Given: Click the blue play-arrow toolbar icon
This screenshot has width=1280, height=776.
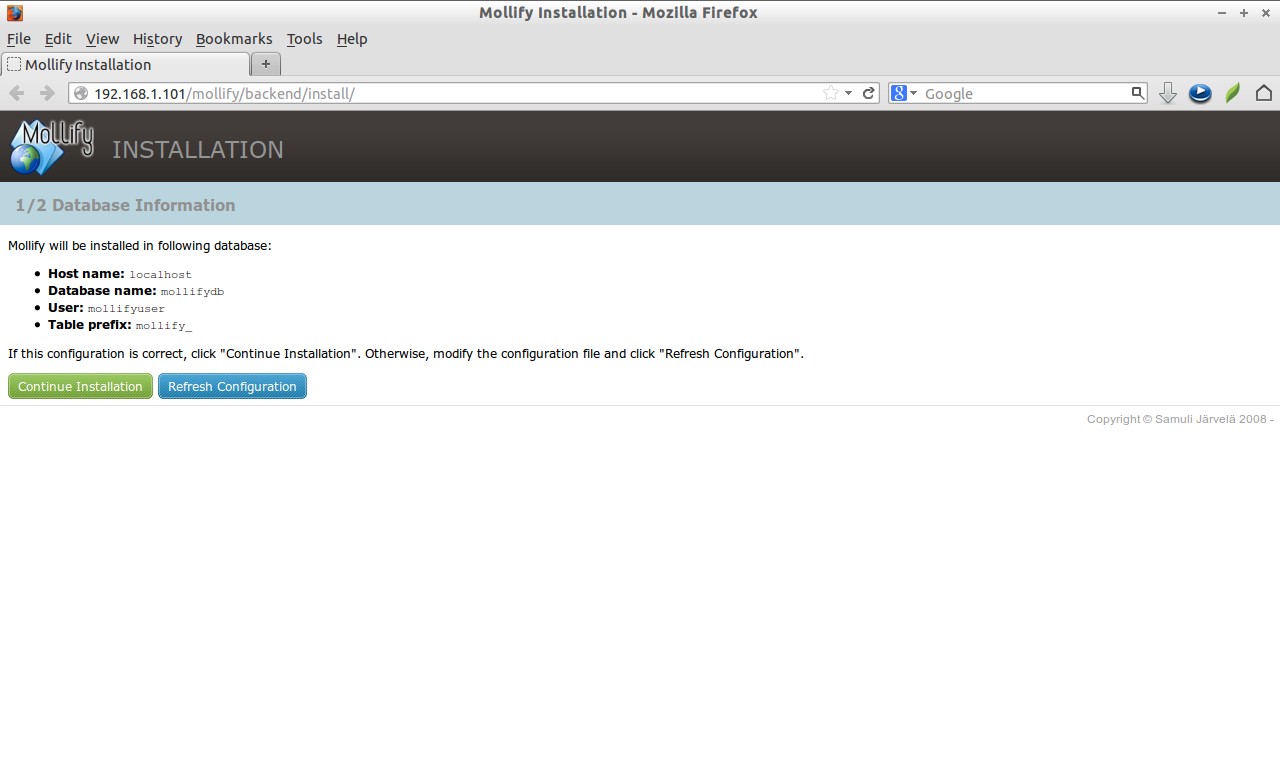Looking at the screenshot, I should 1200,93.
